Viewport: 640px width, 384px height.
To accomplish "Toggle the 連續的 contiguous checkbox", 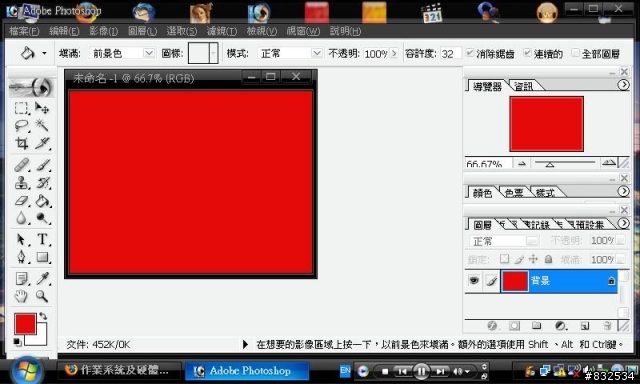I will pos(527,53).
